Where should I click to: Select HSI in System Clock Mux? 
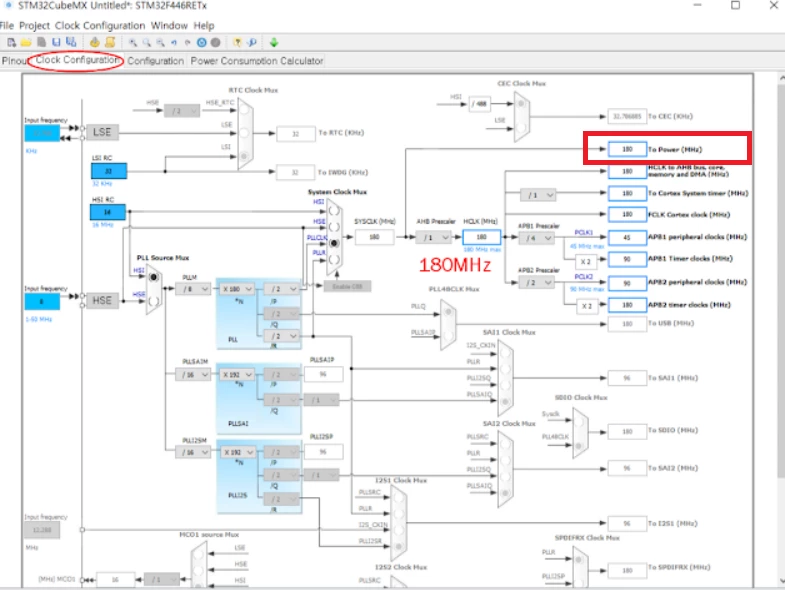click(334, 211)
